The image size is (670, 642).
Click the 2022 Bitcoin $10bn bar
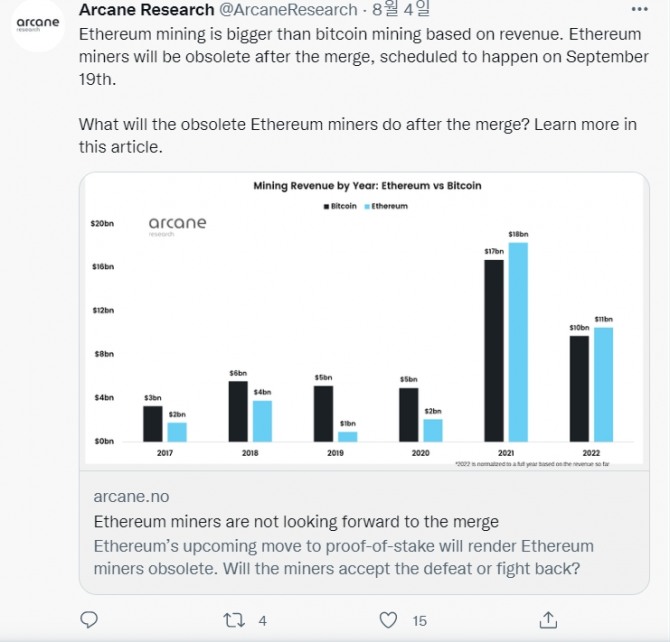[579, 389]
